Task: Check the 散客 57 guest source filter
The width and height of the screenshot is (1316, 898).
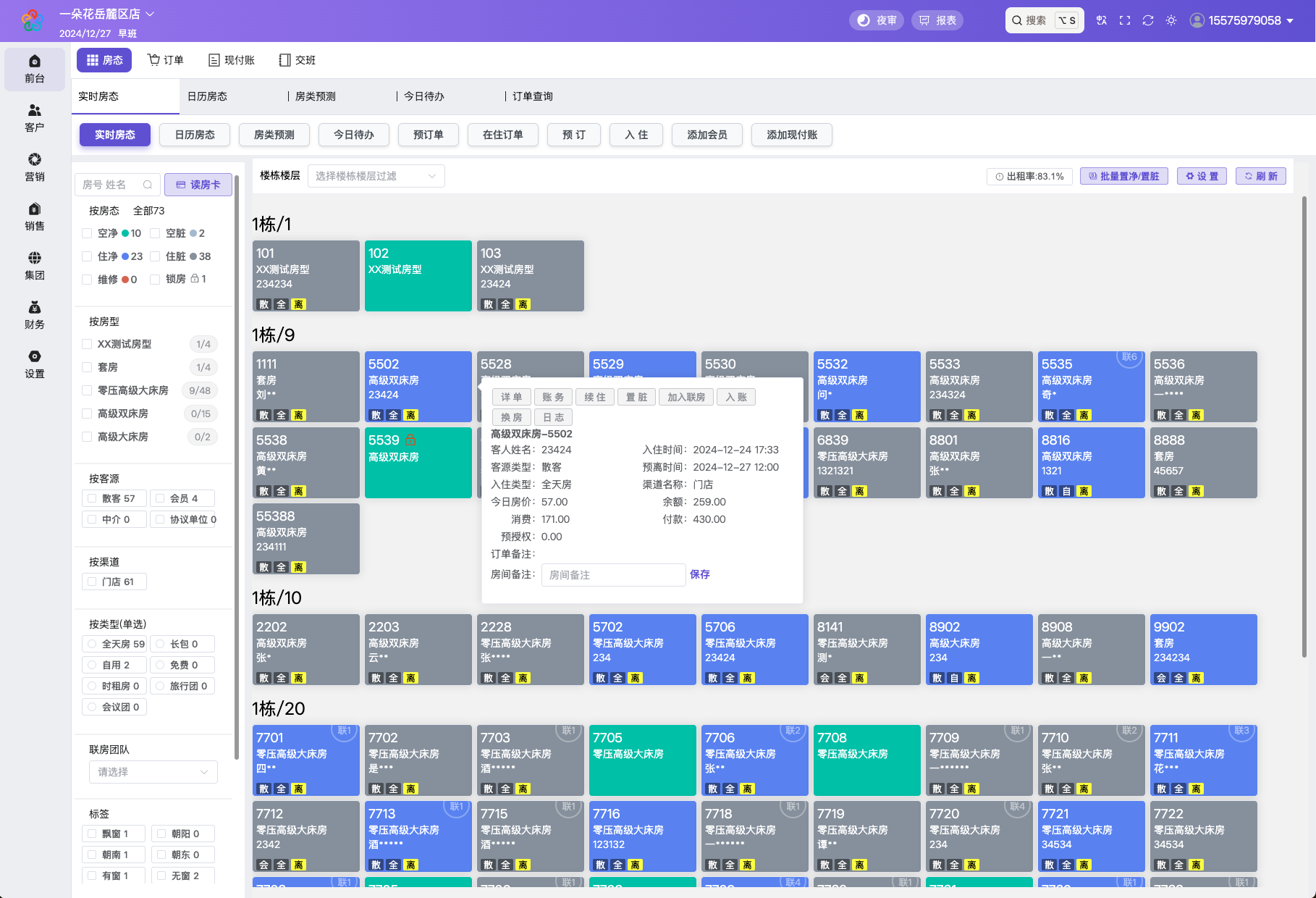Action: pyautogui.click(x=92, y=498)
